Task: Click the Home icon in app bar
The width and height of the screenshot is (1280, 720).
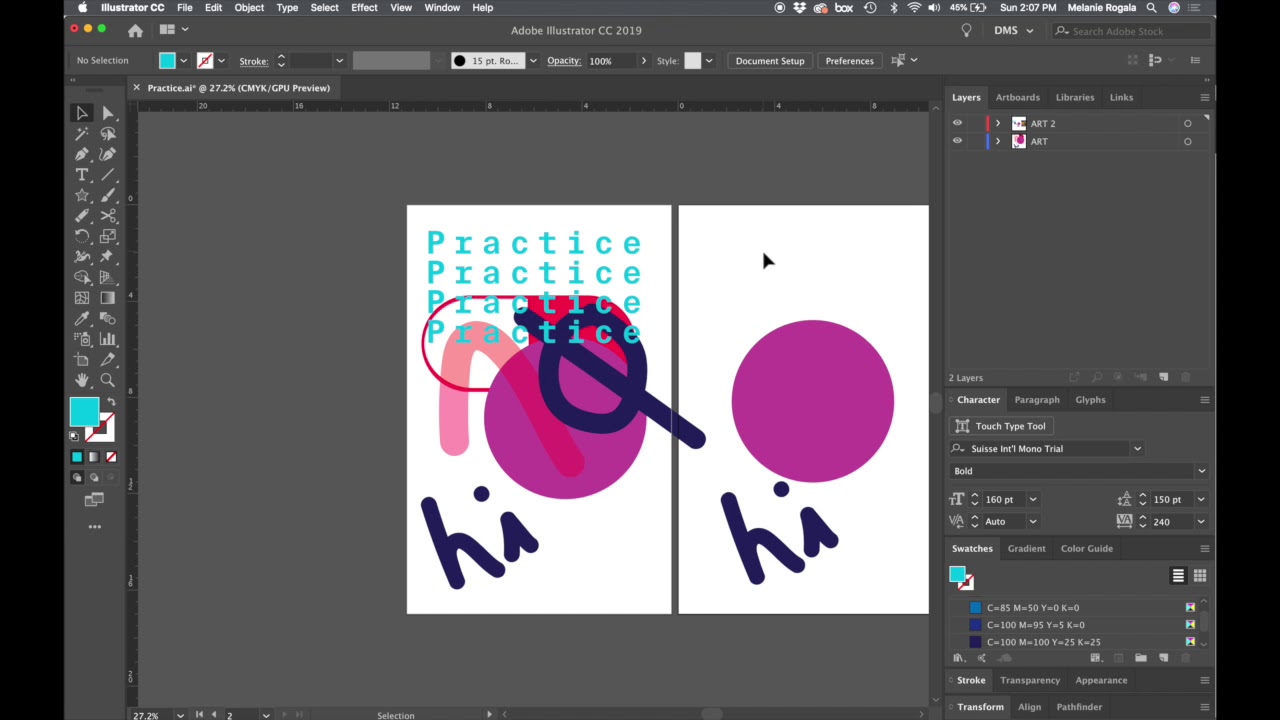Action: coord(135,30)
